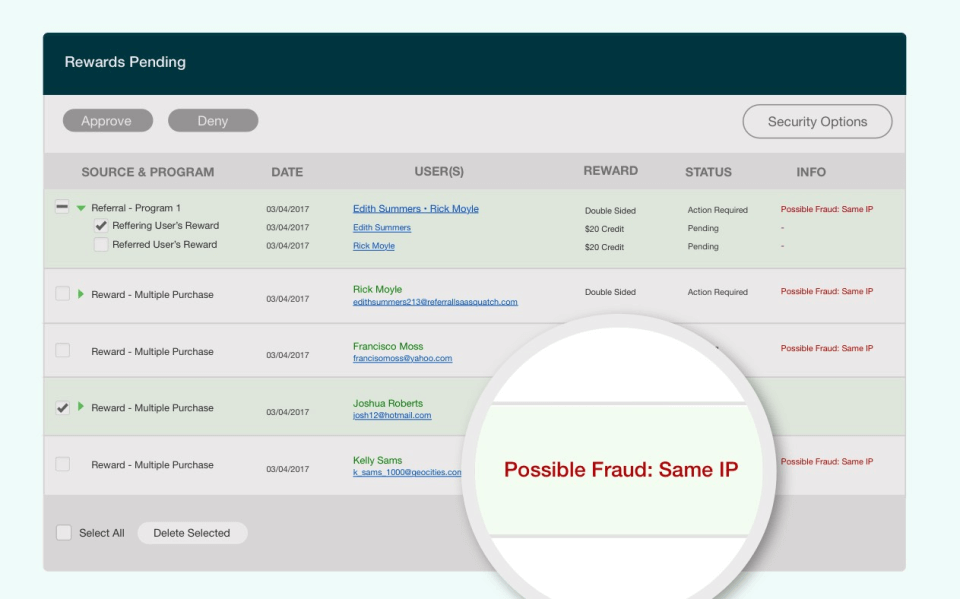Screen dimensions: 960x599
Task: Uncheck the Joshua Roberts row checkbox
Action: click(63, 408)
